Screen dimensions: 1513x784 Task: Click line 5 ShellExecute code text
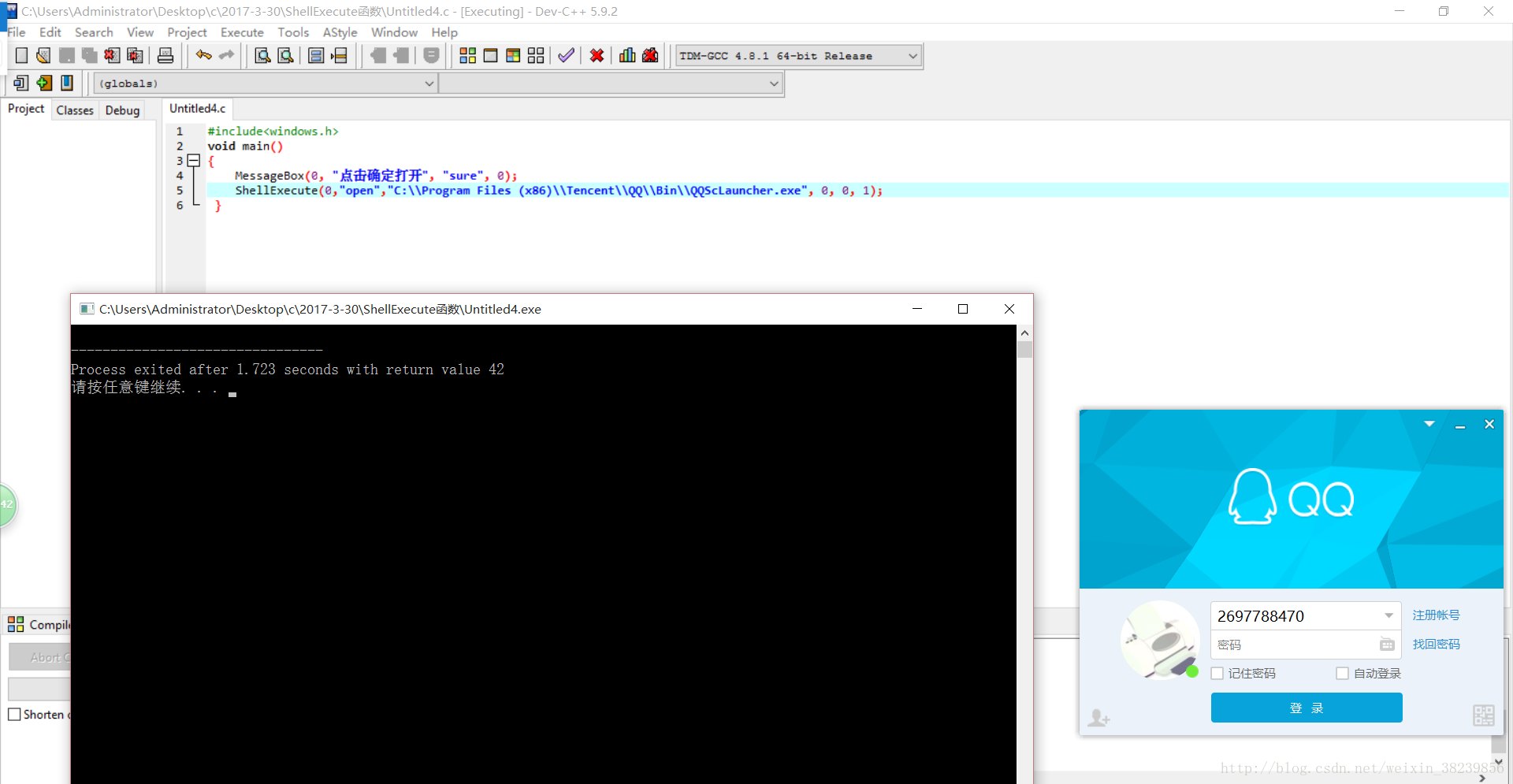coord(559,191)
